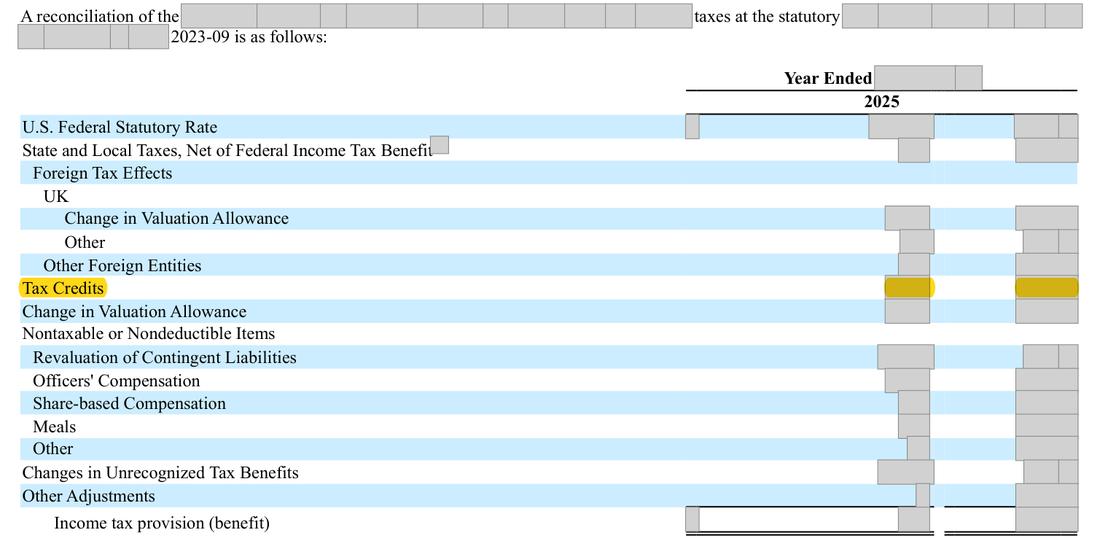Select 'Change in Valuation Allowance' under UK
The width and height of the screenshot is (1100, 538).
[176, 218]
